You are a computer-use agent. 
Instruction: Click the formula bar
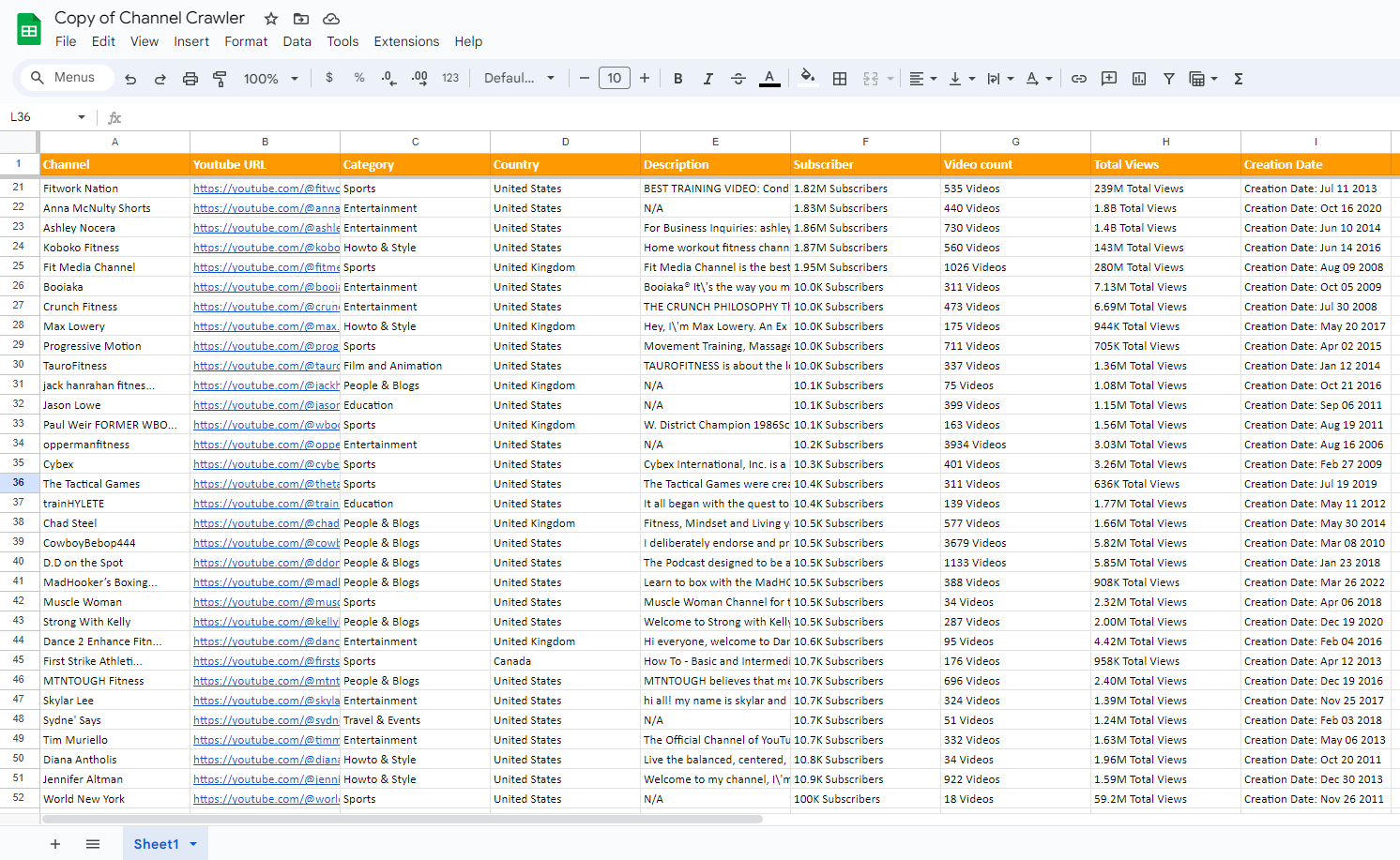(x=760, y=117)
